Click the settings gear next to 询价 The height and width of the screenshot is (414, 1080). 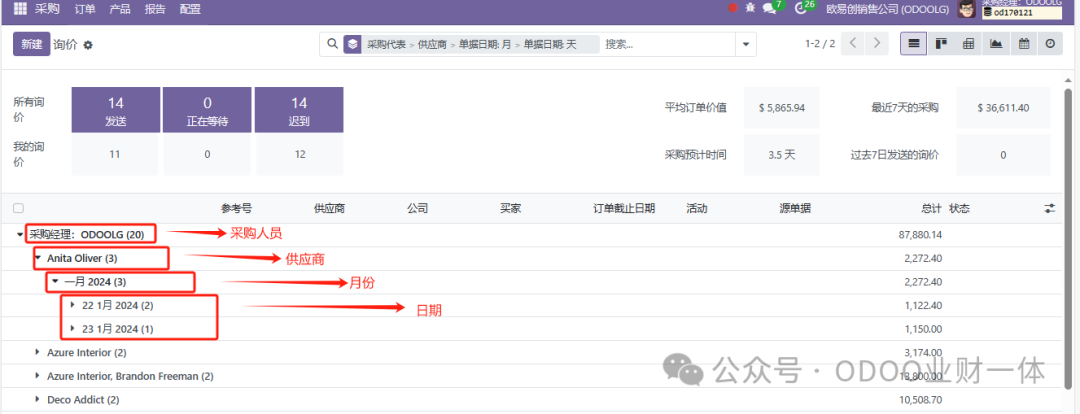[x=87, y=45]
